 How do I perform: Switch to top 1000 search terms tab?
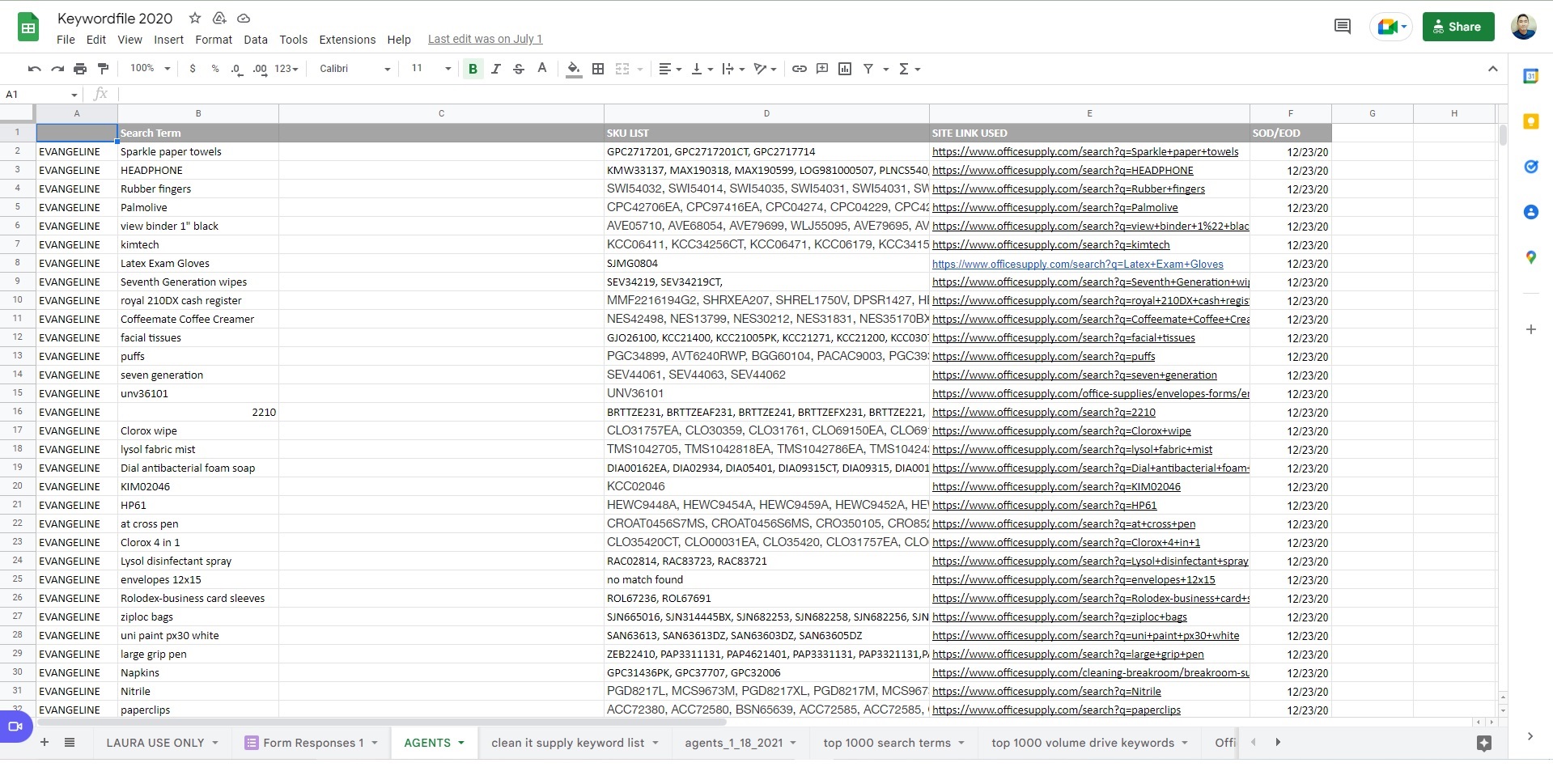[894, 743]
